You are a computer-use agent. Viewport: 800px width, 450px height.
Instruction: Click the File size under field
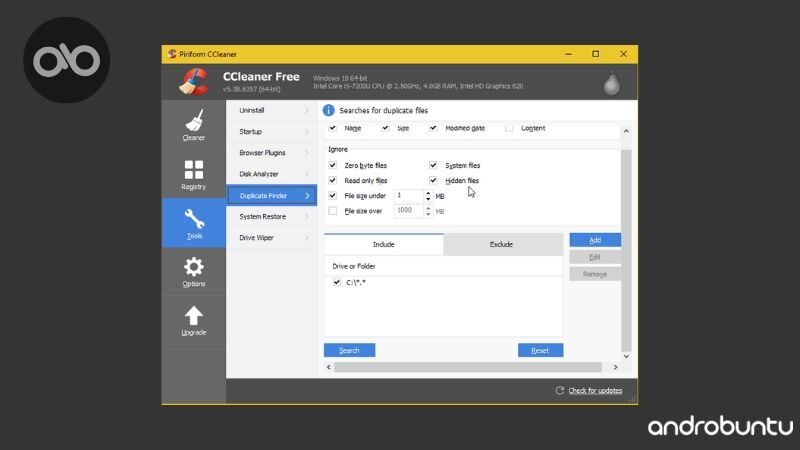(x=409, y=196)
